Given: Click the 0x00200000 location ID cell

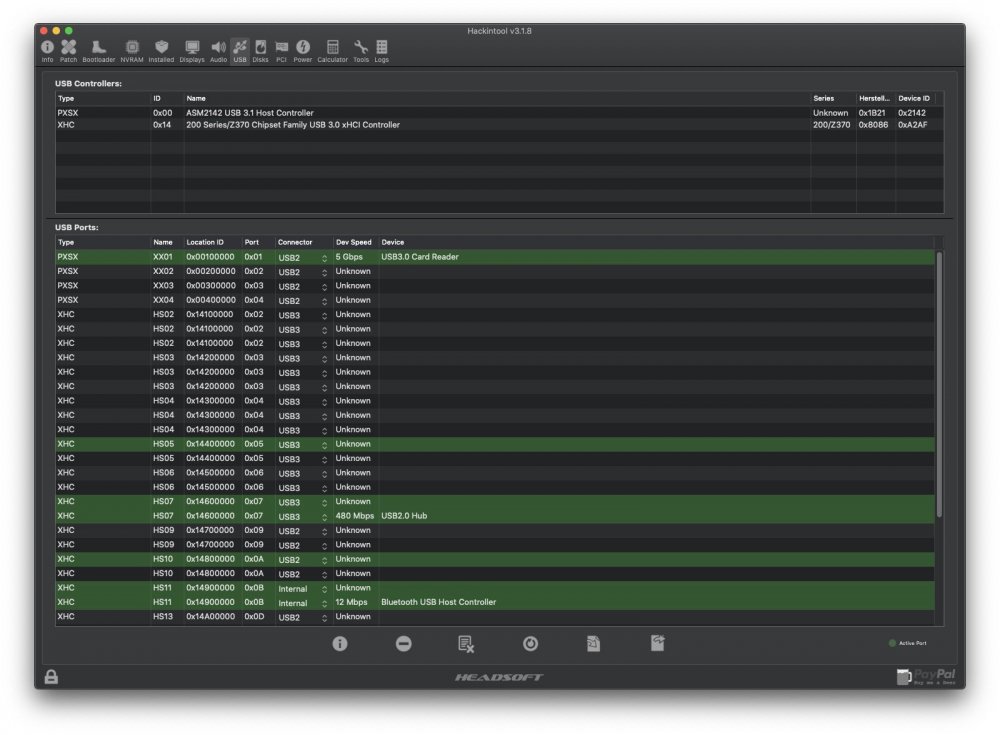Looking at the screenshot, I should pyautogui.click(x=210, y=271).
